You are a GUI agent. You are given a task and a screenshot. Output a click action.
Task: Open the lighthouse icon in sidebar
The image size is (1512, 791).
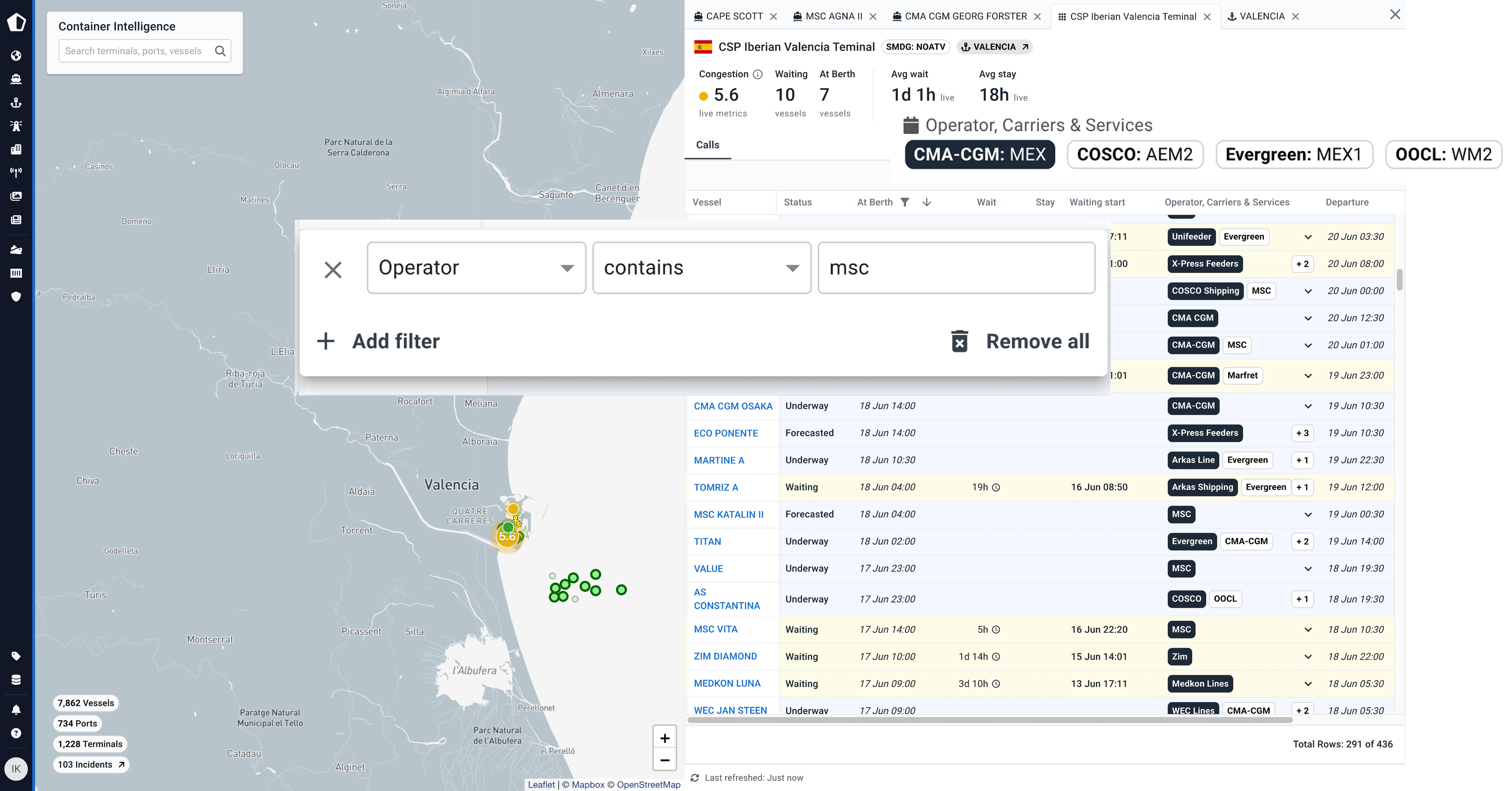(16, 126)
